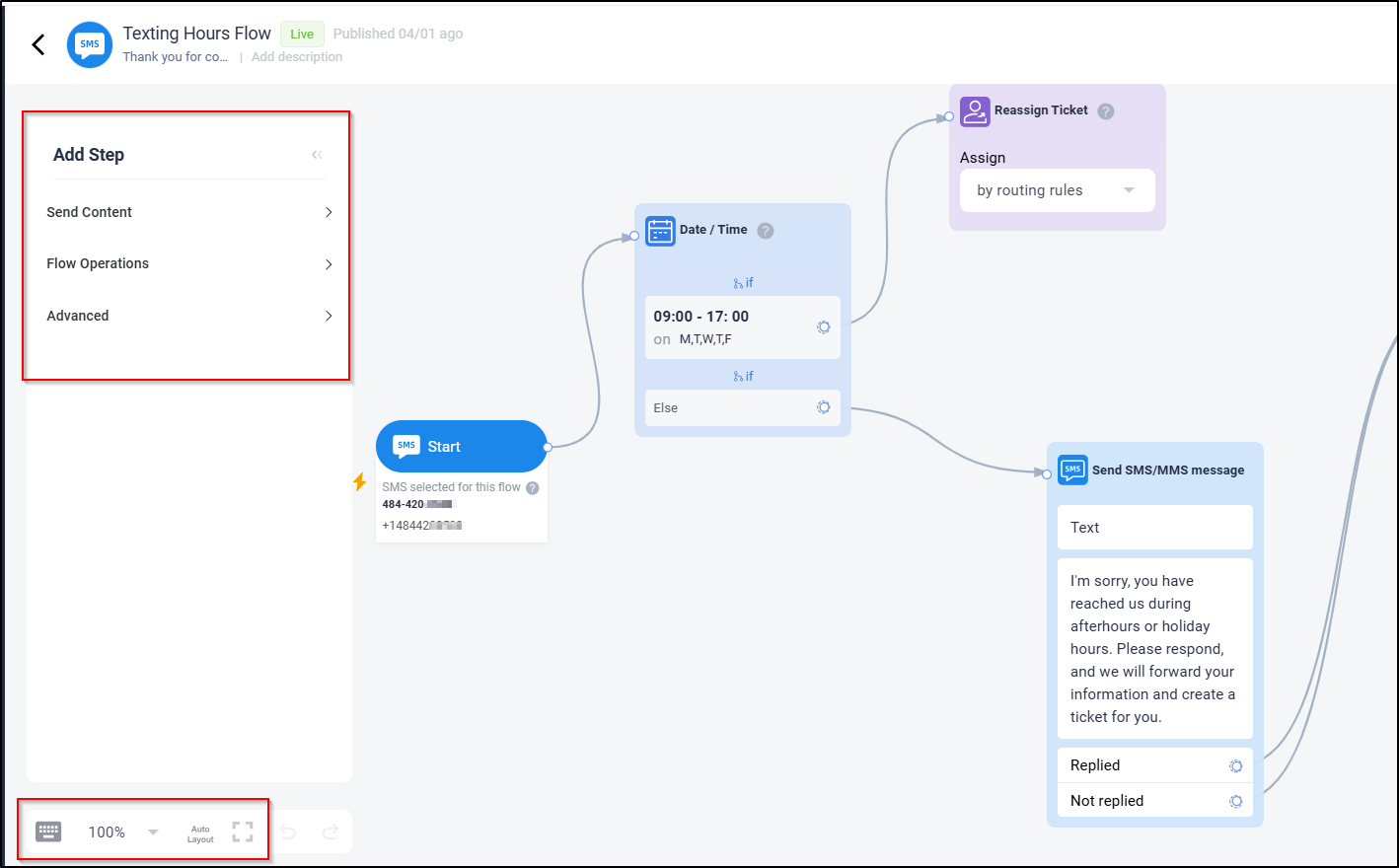The height and width of the screenshot is (868, 1399).
Task: Click the Date / Time node input port
Action: 634,236
